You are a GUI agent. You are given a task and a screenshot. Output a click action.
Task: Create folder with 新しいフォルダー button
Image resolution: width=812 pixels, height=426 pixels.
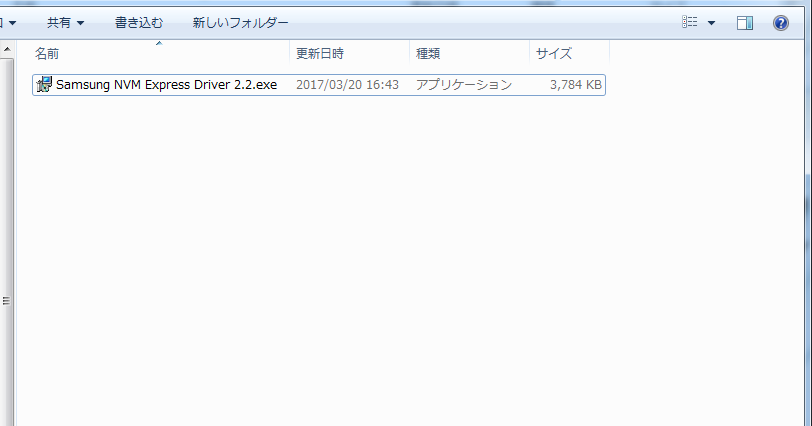pos(240,23)
